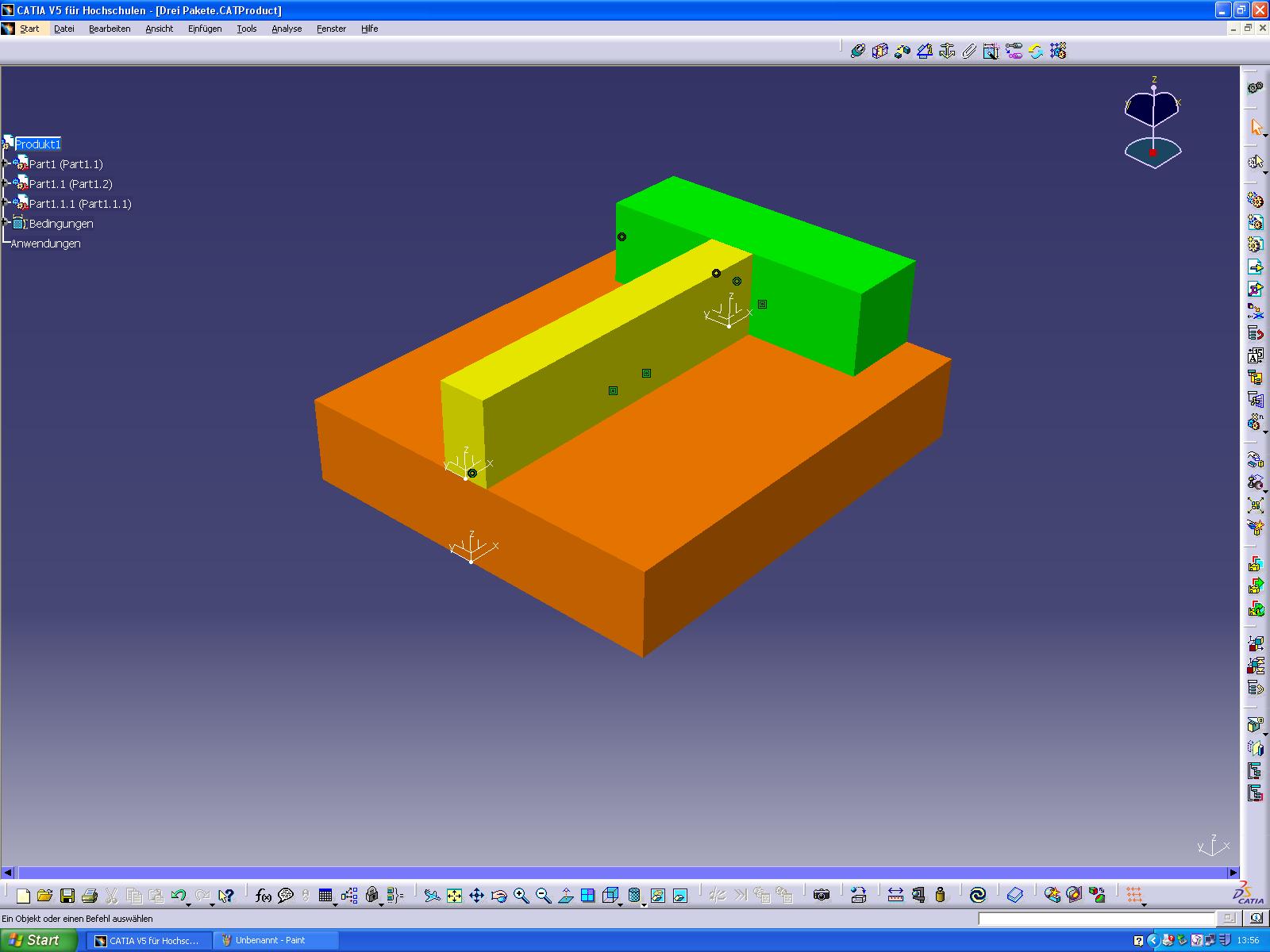This screenshot has height=952, width=1270.
Task: Open the Formula f(x) tool
Action: point(264,896)
